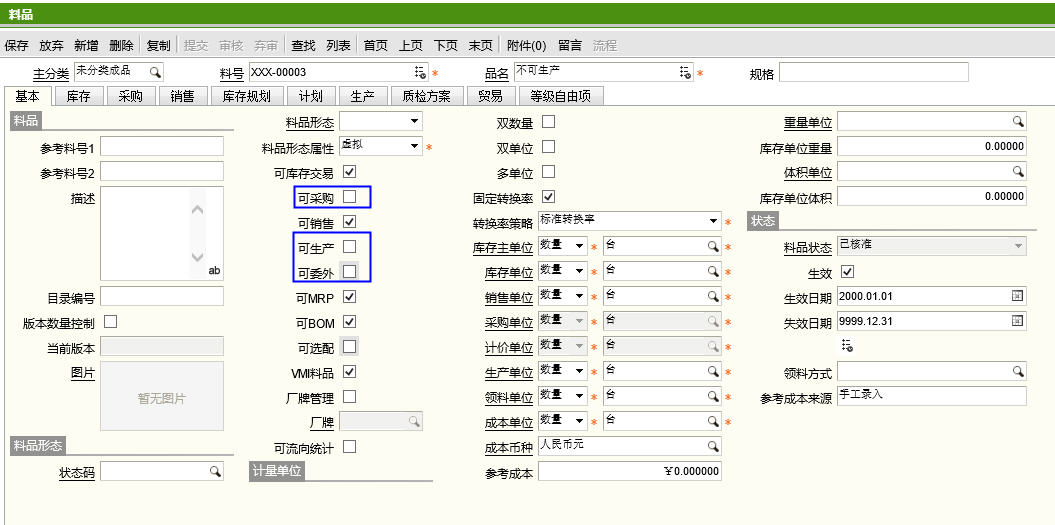1055x525 pixels.
Task: Click calendar icon for 失效日期
Action: 1018,321
